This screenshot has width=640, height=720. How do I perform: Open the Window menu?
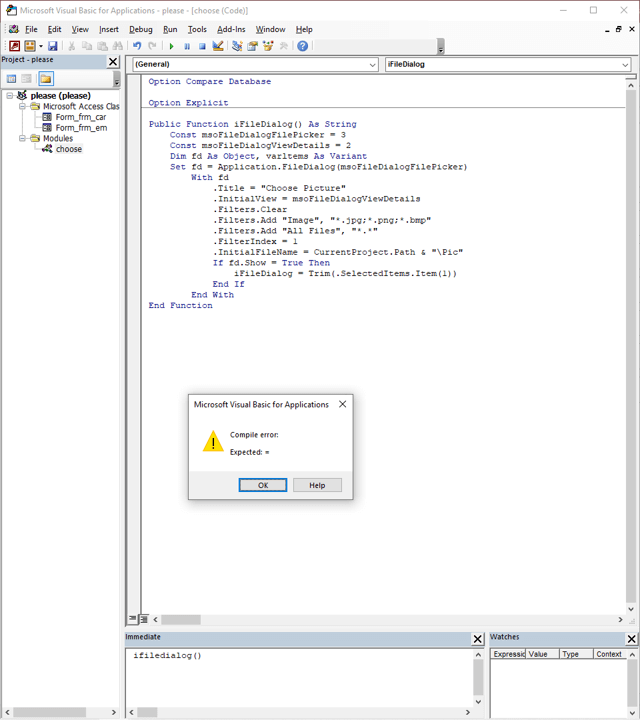[270, 29]
